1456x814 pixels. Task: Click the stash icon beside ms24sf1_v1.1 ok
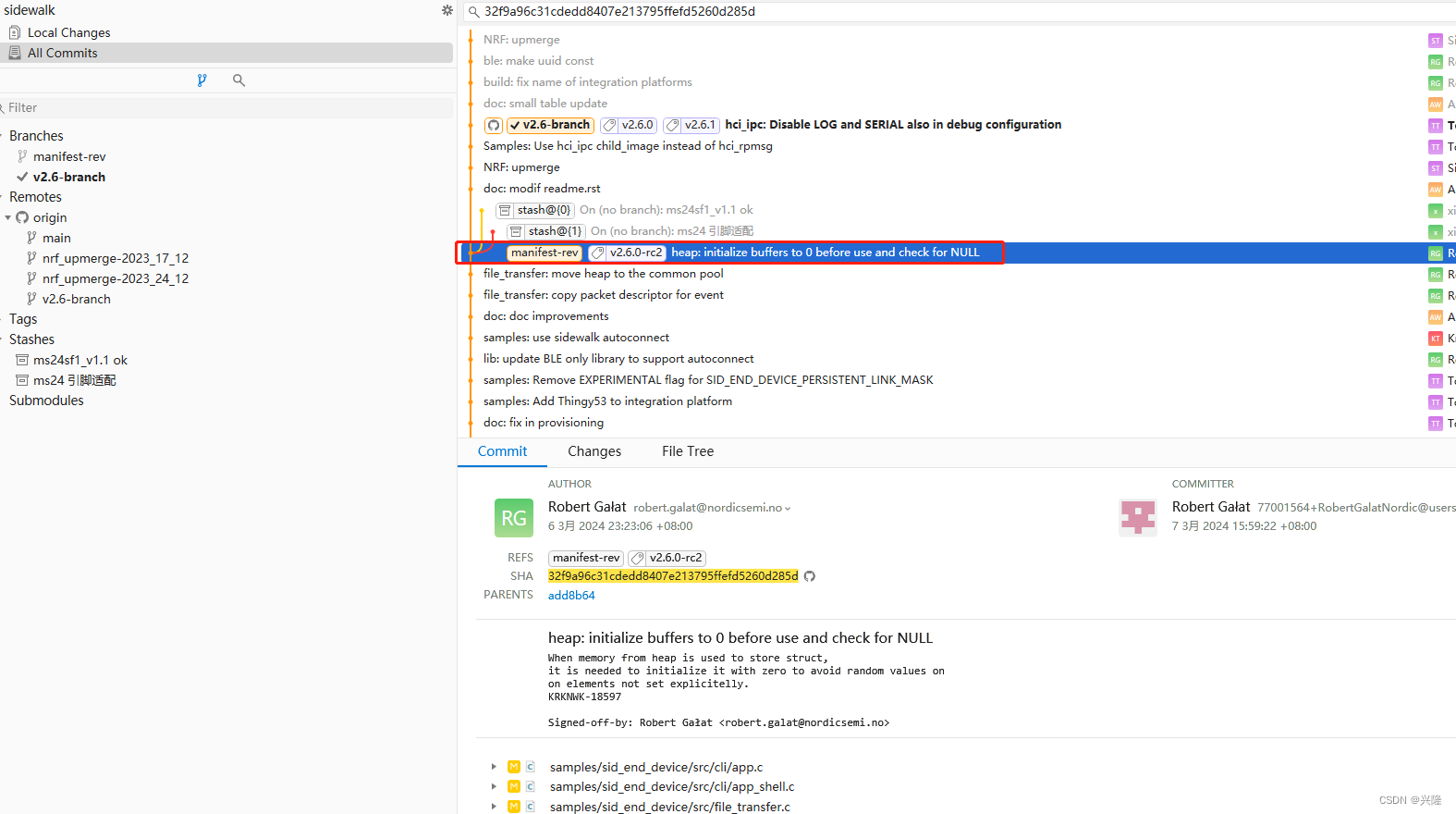(x=22, y=360)
